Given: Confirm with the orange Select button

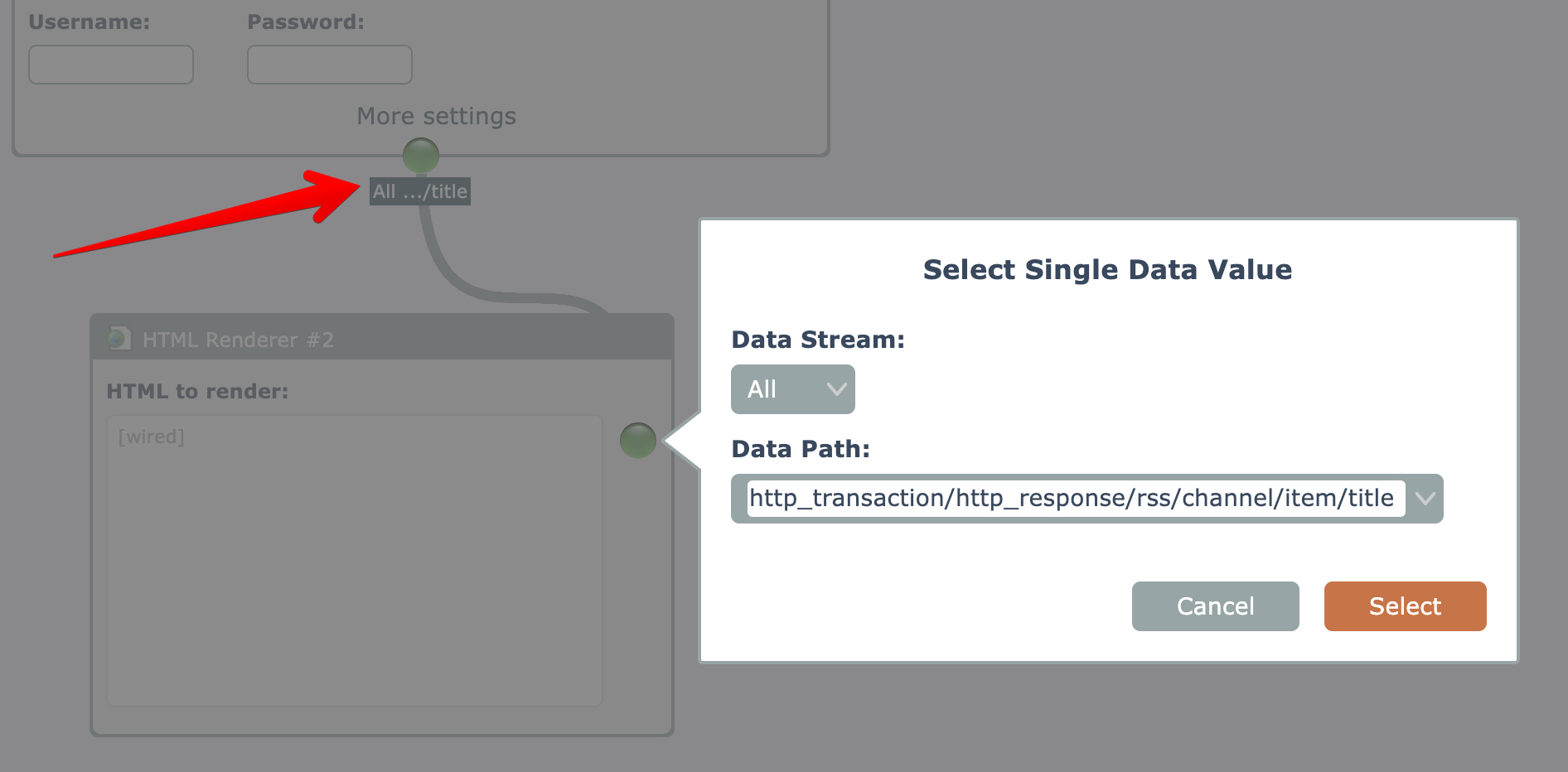Looking at the screenshot, I should pos(1404,606).
